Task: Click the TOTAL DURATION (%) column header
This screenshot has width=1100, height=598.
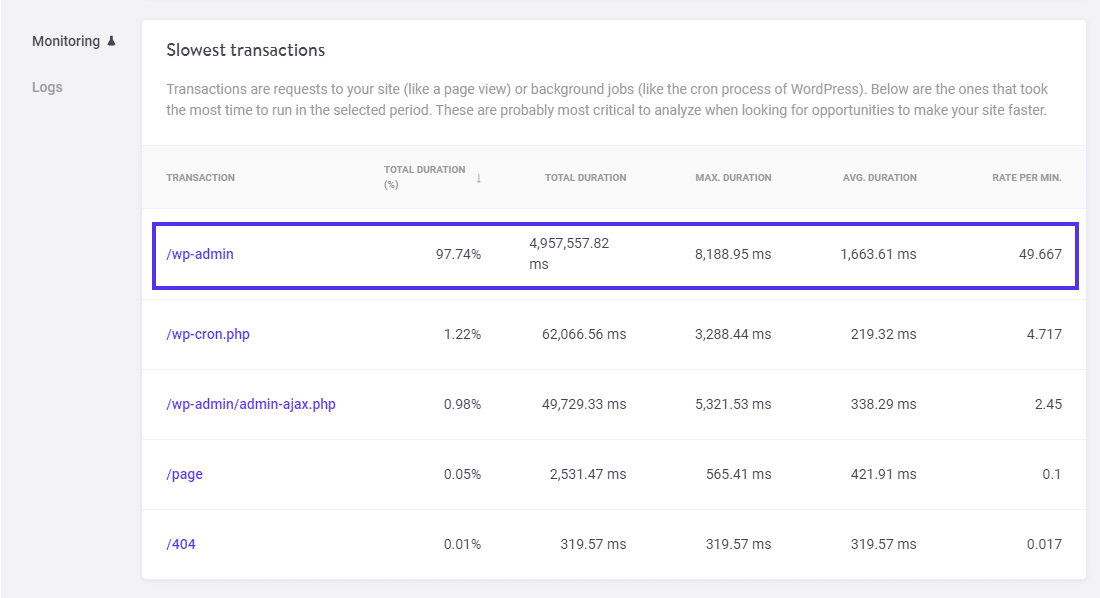Action: (x=424, y=177)
